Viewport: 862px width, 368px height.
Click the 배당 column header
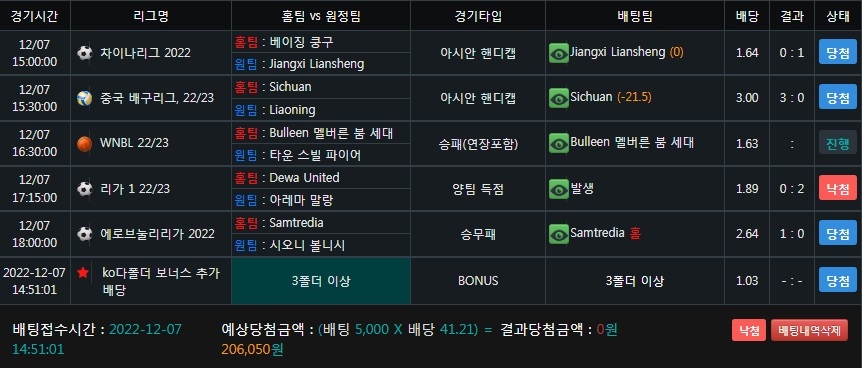(x=747, y=15)
